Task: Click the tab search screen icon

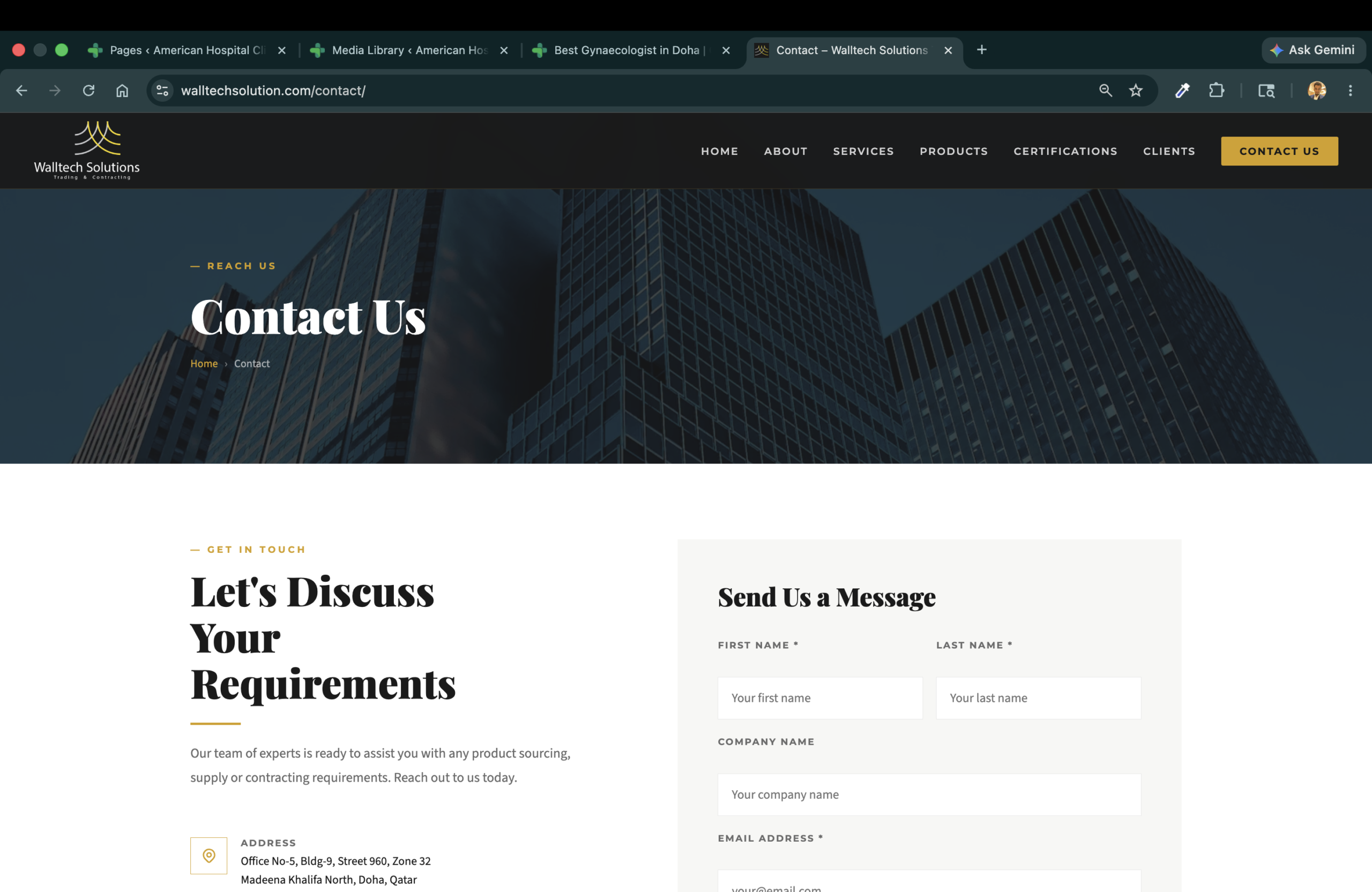Action: click(1266, 91)
